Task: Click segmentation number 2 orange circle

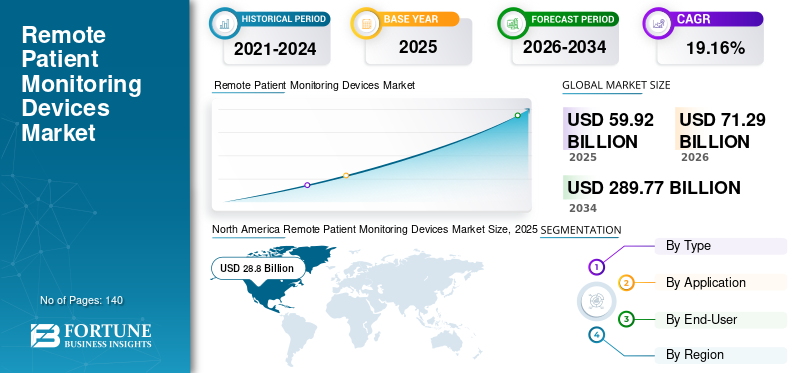Action: (627, 283)
